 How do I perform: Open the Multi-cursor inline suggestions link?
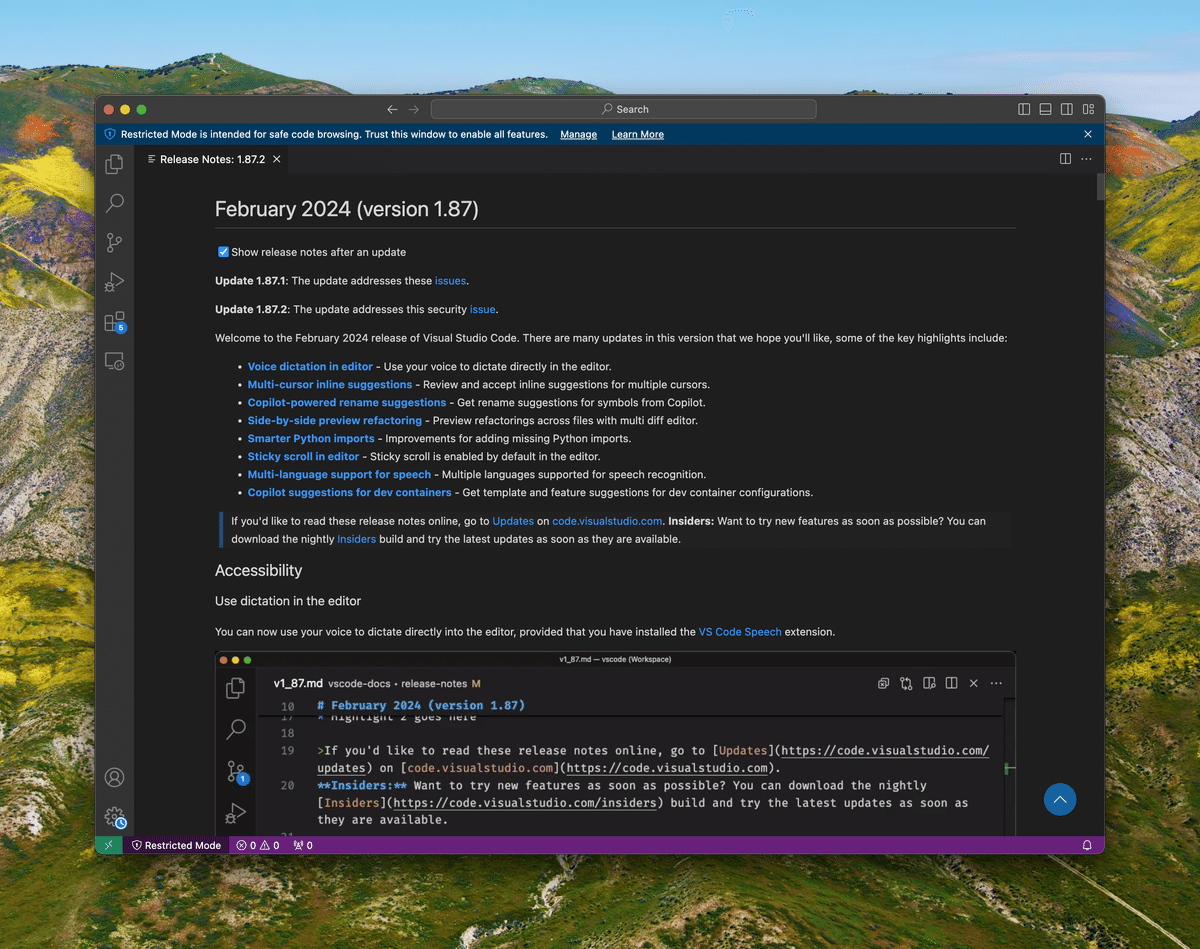pyautogui.click(x=330, y=385)
